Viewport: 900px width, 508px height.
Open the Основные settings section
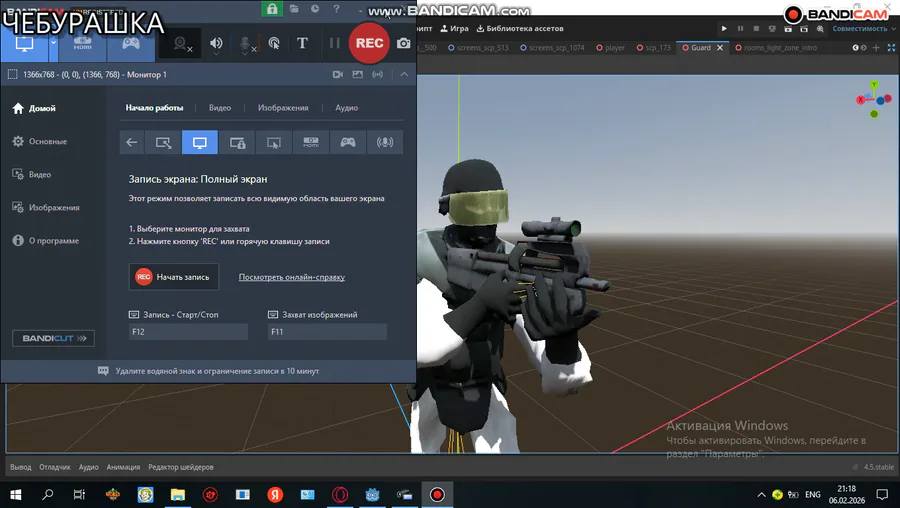point(40,141)
